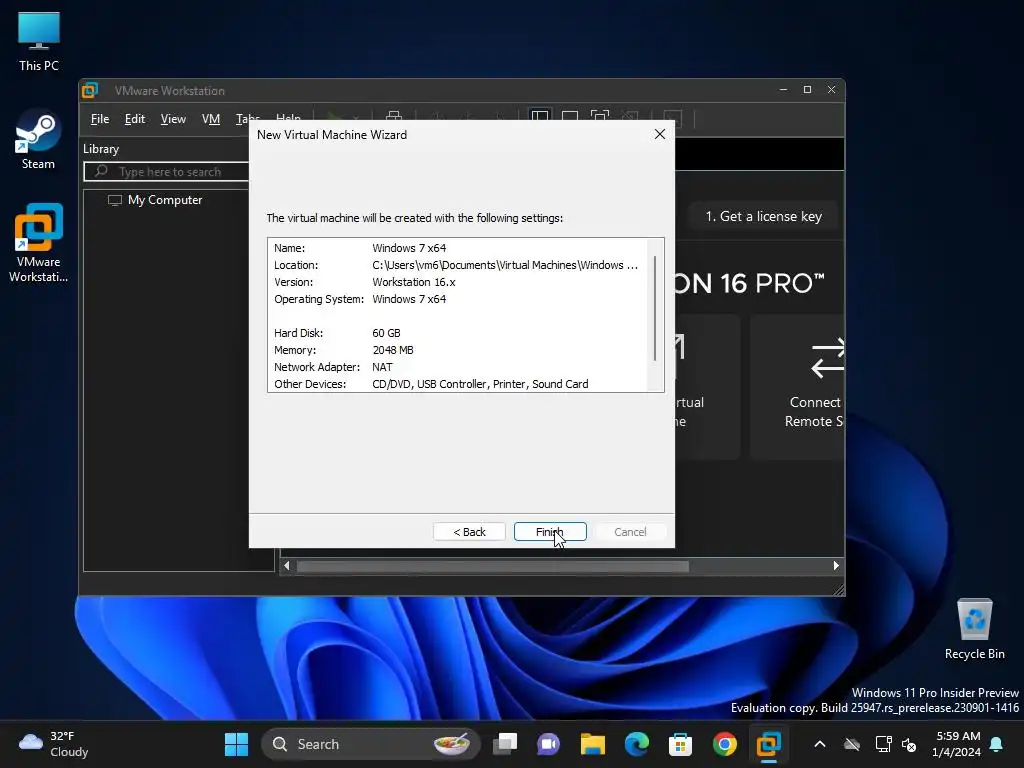This screenshot has height=768, width=1024.
Task: Click the grayed-out Cancel button in the wizard
Action: [630, 532]
